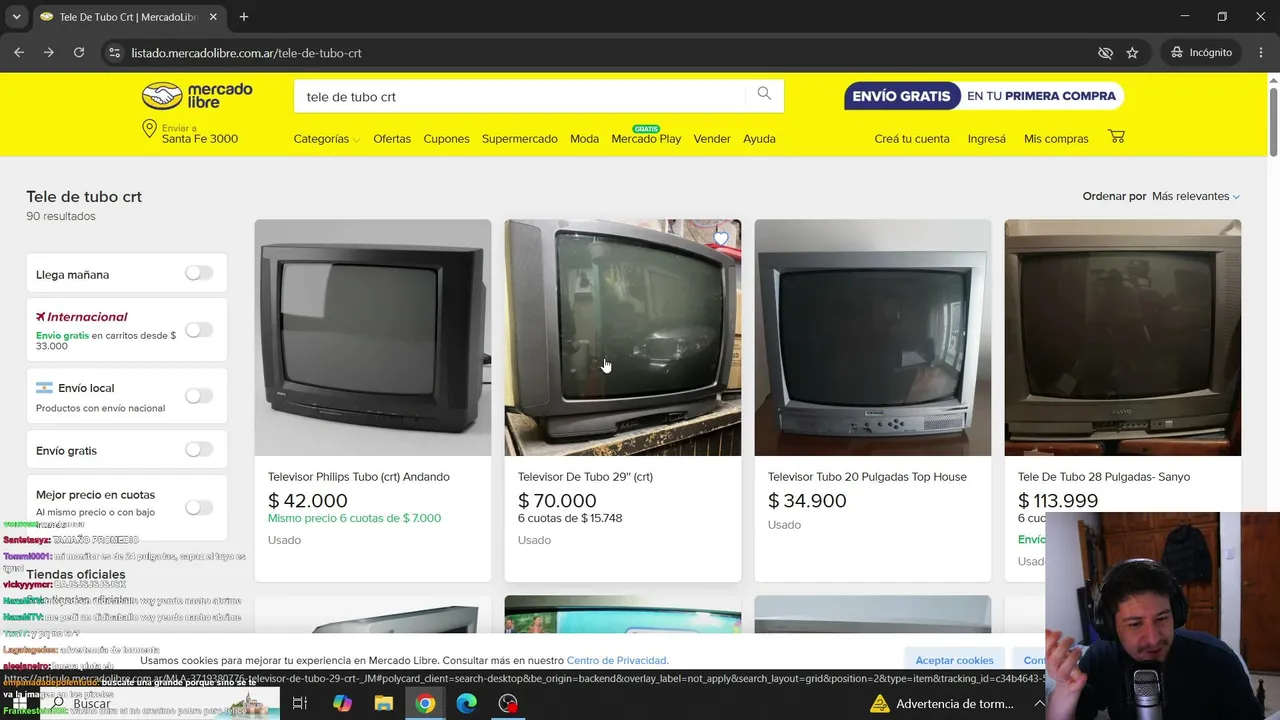Click Creá tu cuenta link
Viewport: 1280px width, 720px height.
click(x=912, y=139)
